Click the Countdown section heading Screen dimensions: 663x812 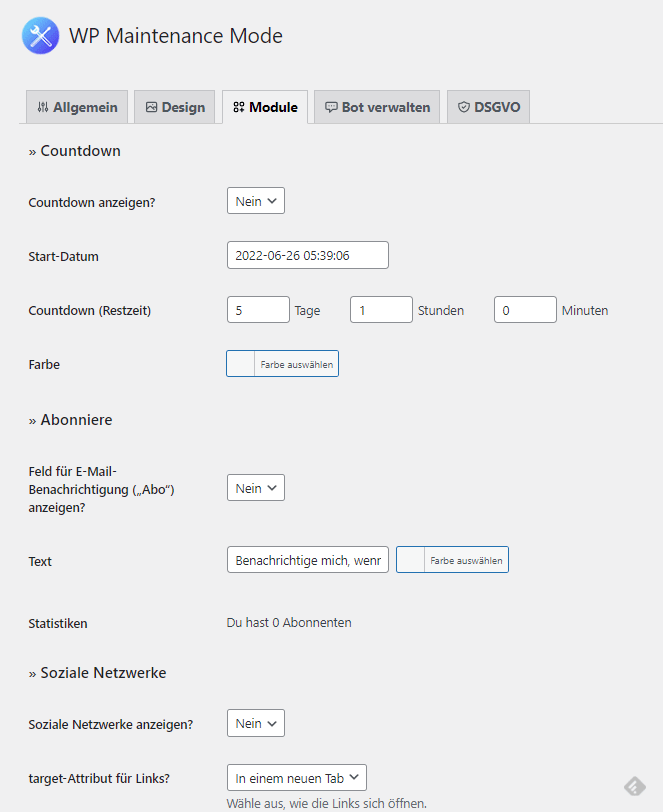75,151
